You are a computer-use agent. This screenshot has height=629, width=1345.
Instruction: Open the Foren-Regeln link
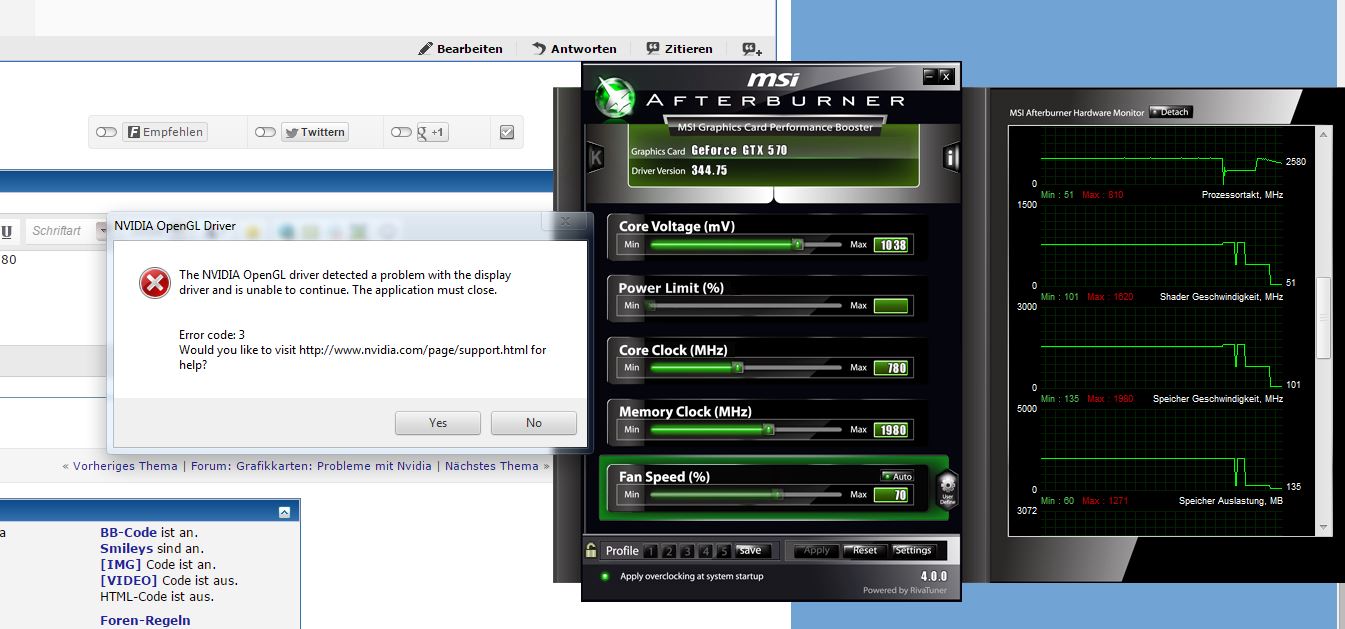pyautogui.click(x=145, y=621)
